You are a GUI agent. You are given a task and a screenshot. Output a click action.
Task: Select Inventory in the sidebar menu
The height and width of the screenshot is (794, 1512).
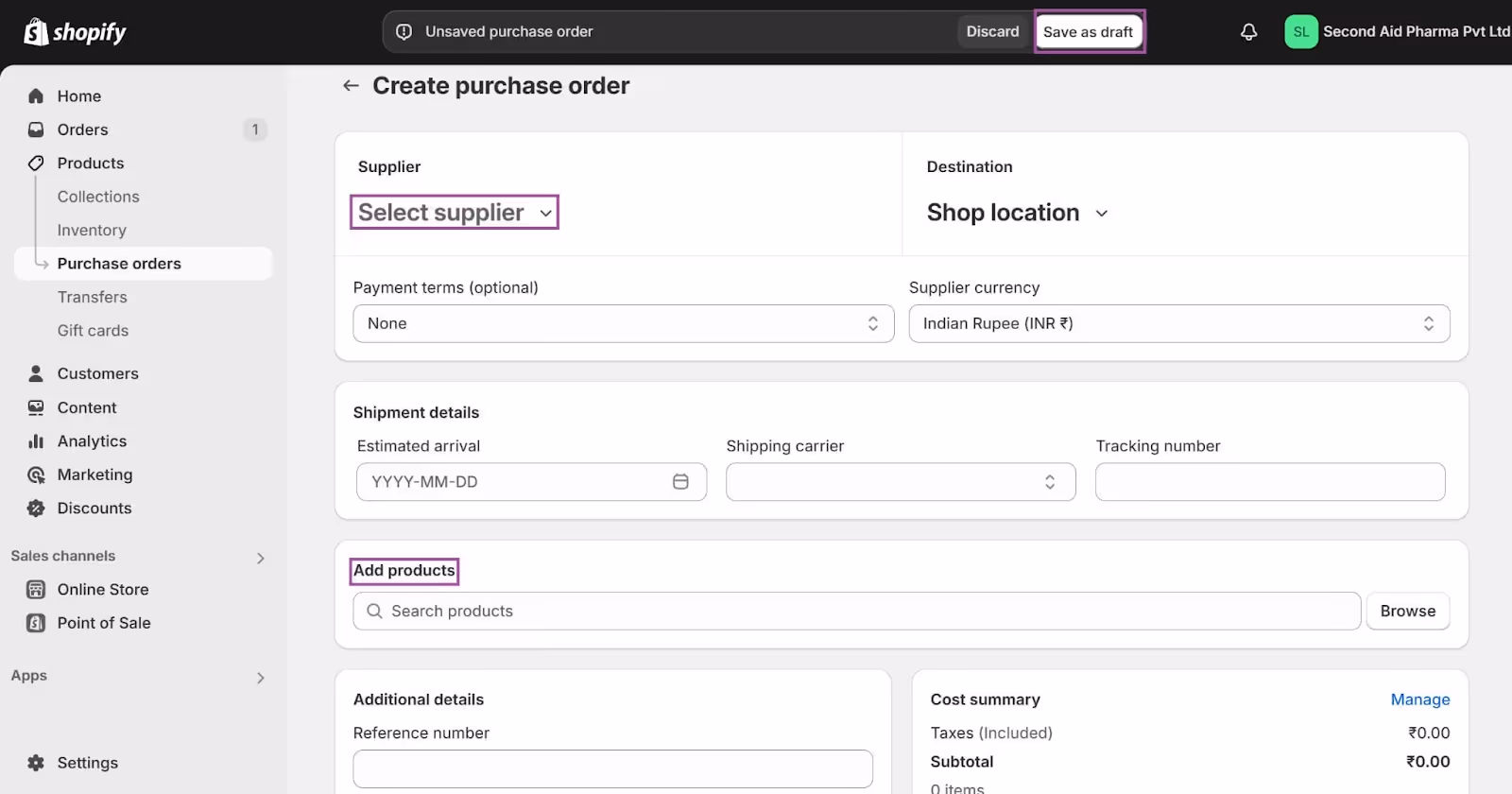pyautogui.click(x=92, y=231)
